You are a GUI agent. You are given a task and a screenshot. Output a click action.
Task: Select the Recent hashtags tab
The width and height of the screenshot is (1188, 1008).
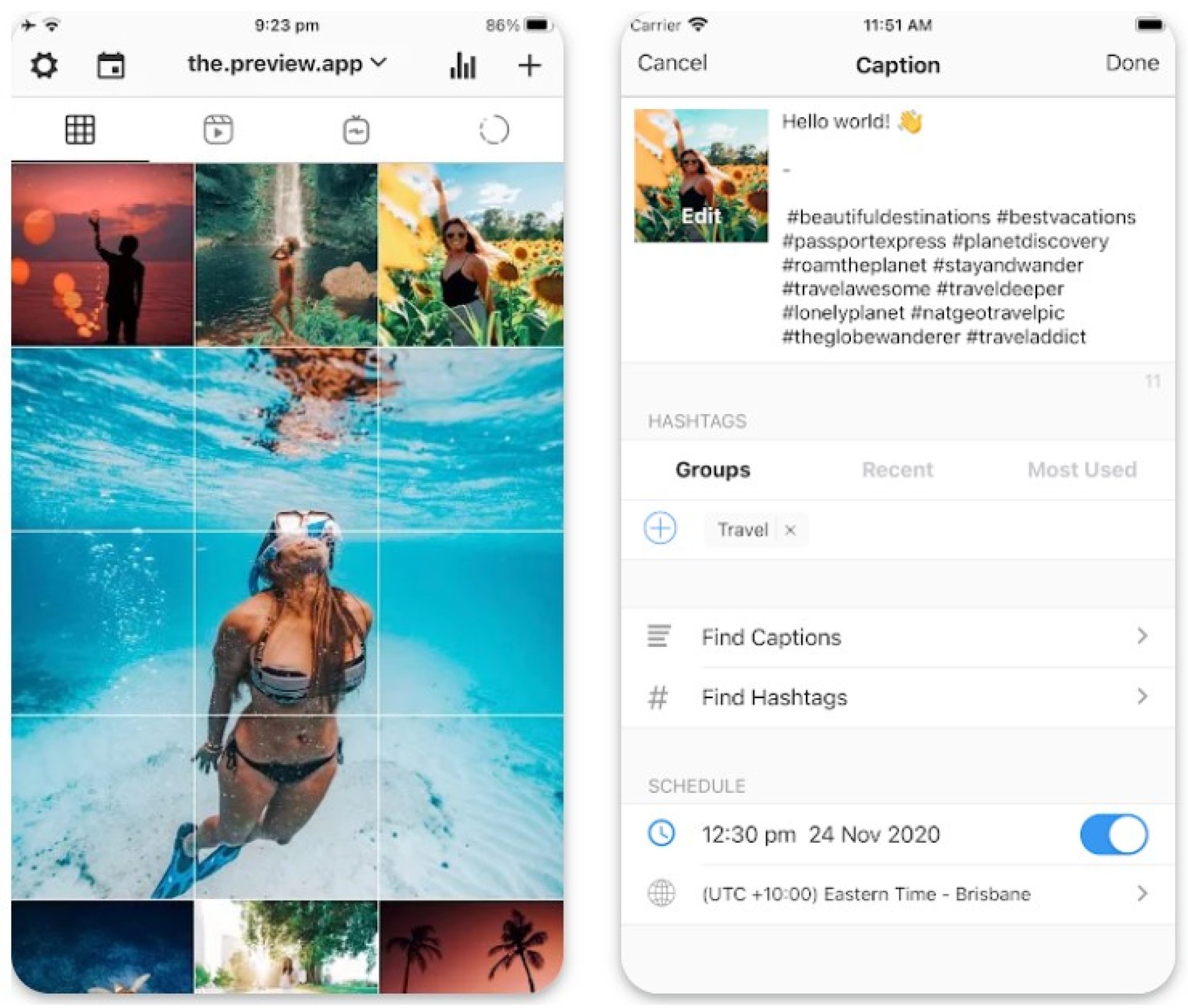(x=897, y=469)
